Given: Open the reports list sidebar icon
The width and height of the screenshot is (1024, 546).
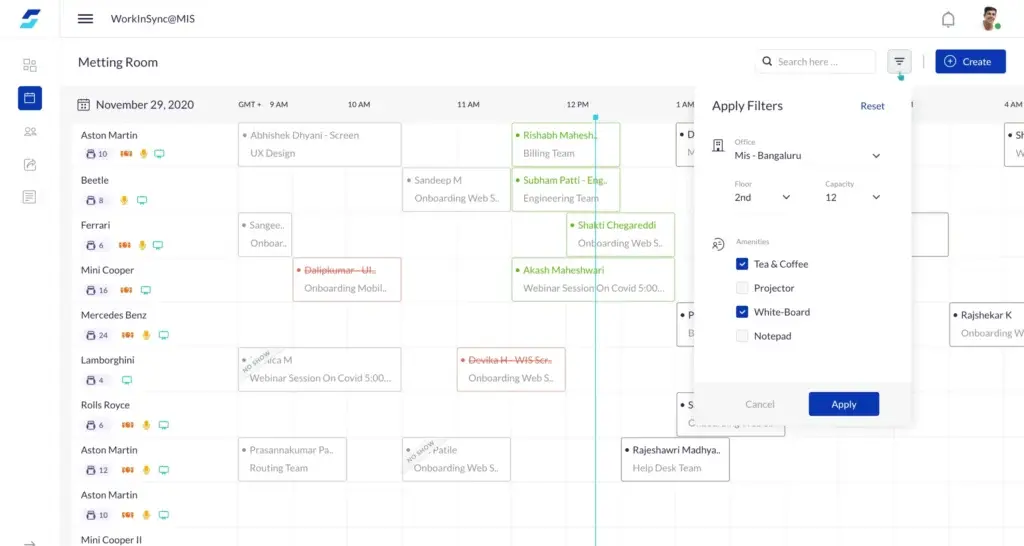Looking at the screenshot, I should (x=30, y=197).
